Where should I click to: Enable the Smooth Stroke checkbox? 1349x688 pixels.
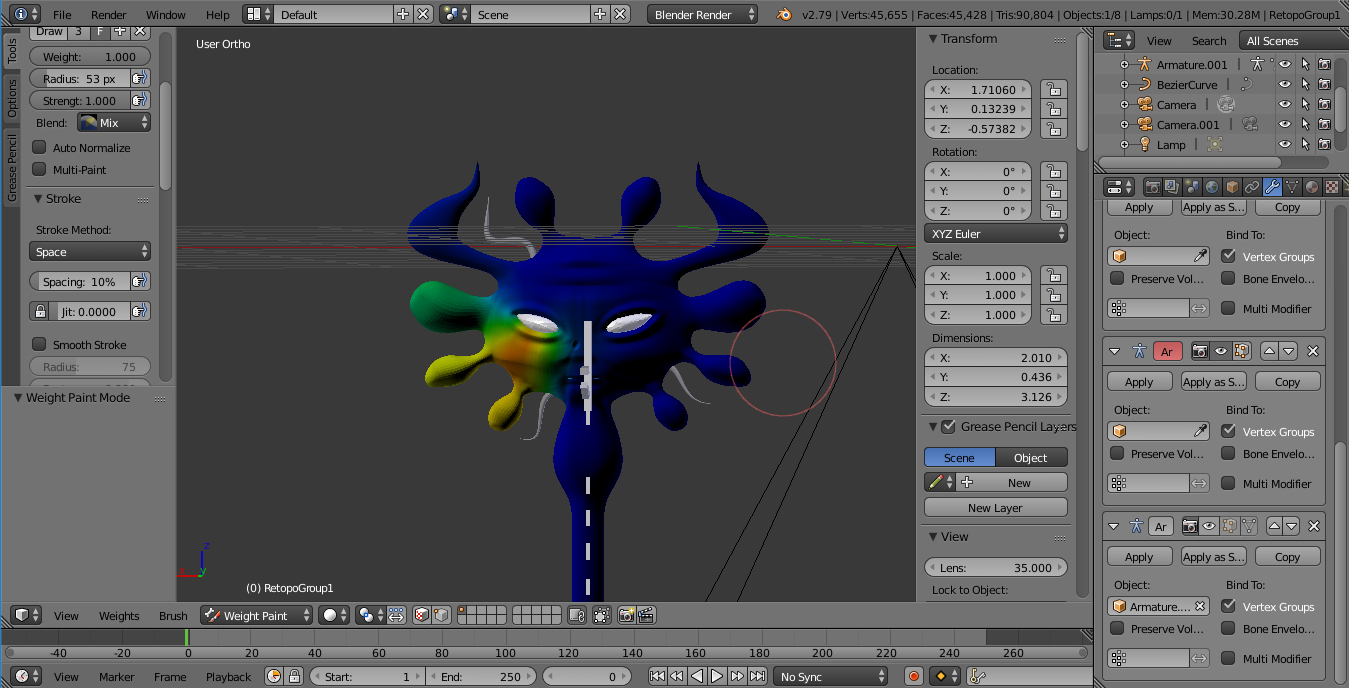[40, 344]
